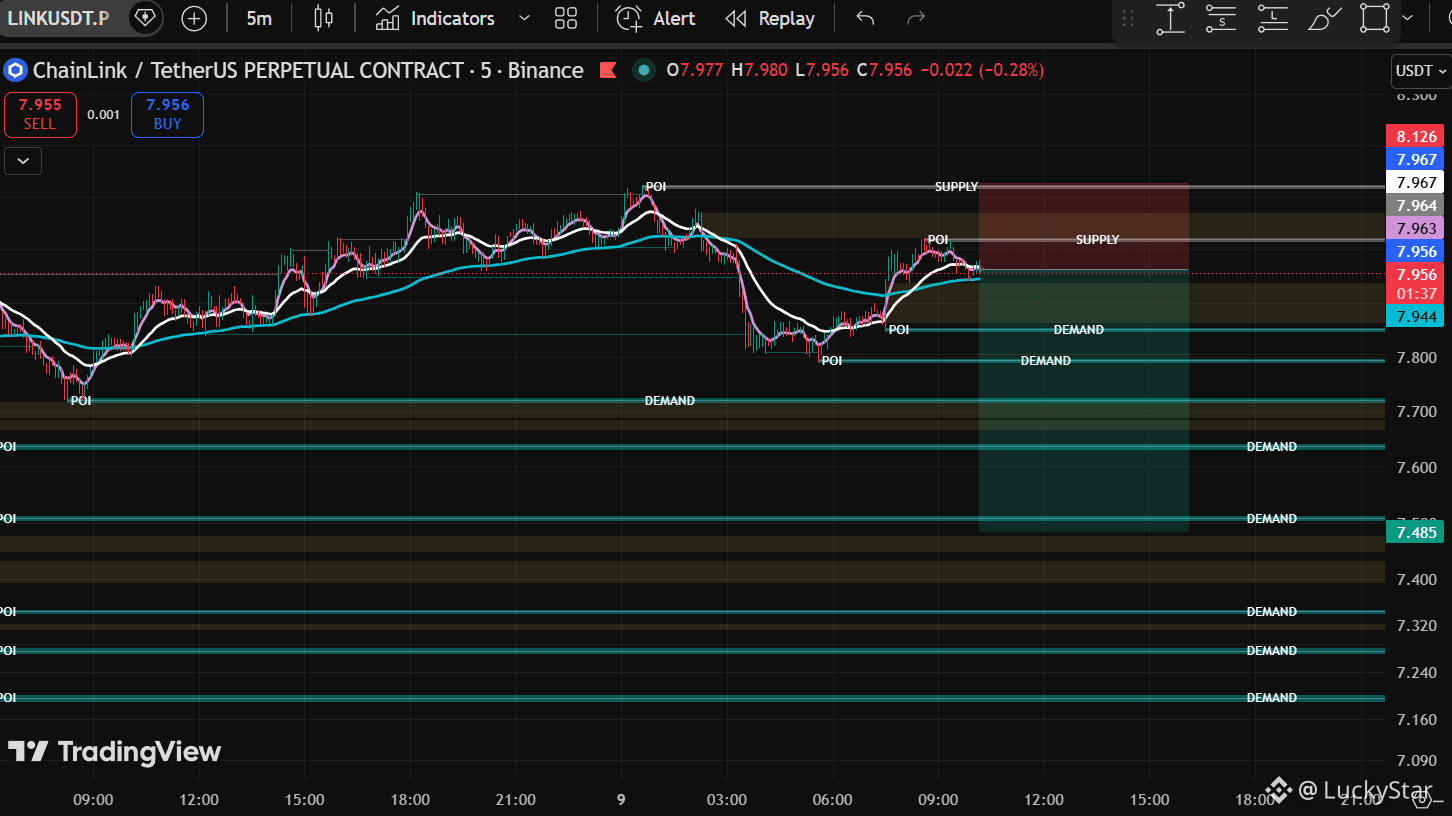Select the price range measuring tool
Image resolution: width=1452 pixels, height=816 pixels.
tap(1170, 18)
